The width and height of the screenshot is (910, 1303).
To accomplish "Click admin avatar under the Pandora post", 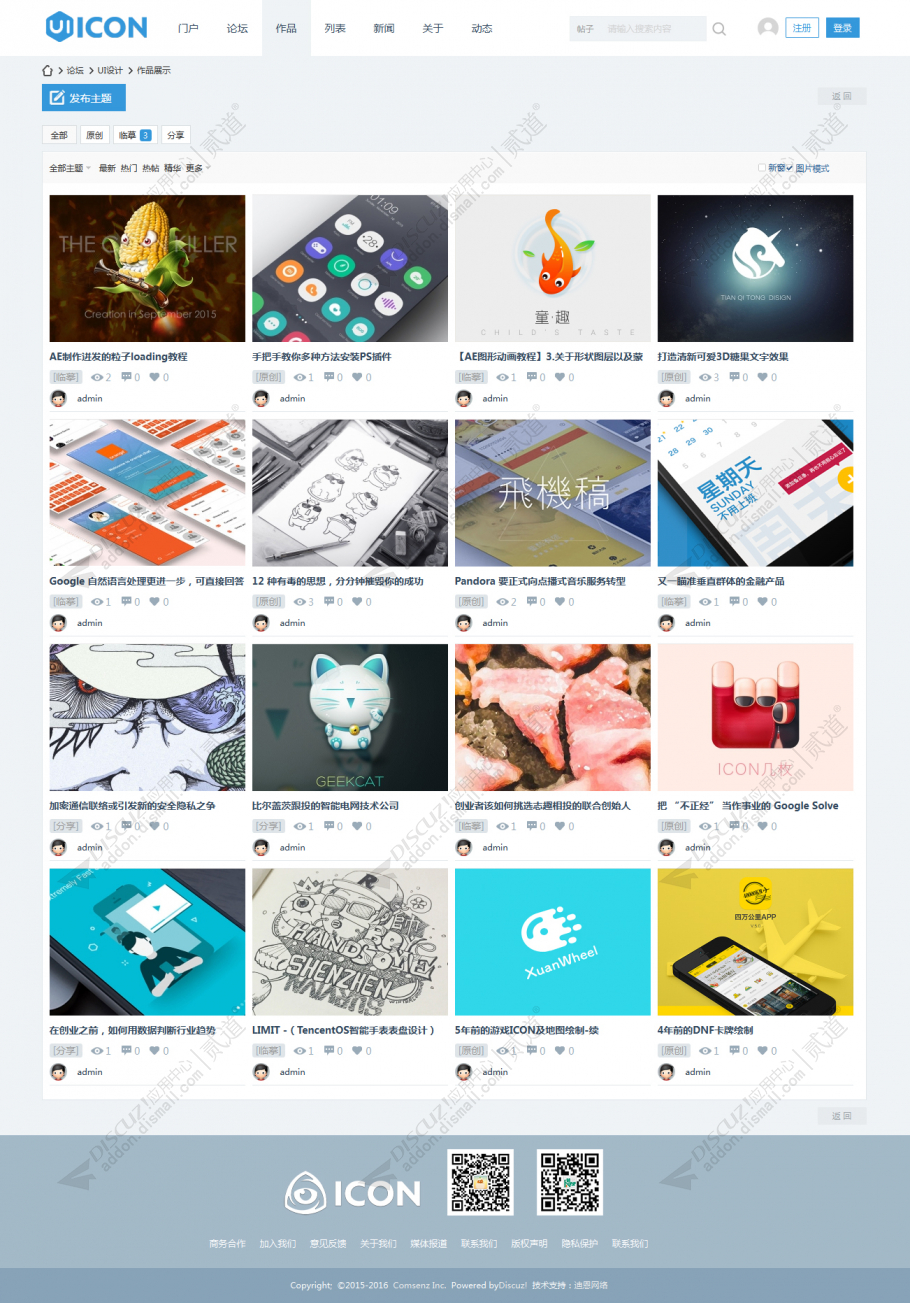I will [x=463, y=623].
